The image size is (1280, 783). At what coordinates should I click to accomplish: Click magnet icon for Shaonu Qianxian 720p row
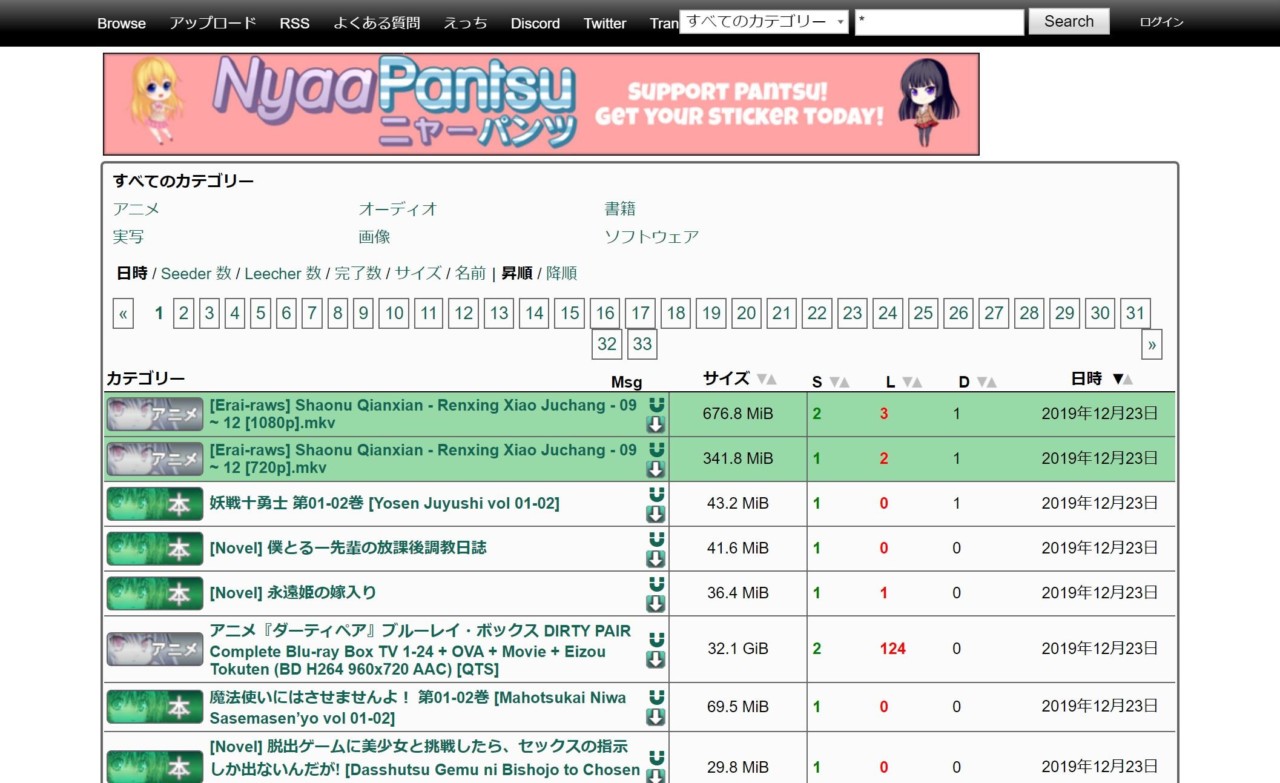pyautogui.click(x=656, y=449)
